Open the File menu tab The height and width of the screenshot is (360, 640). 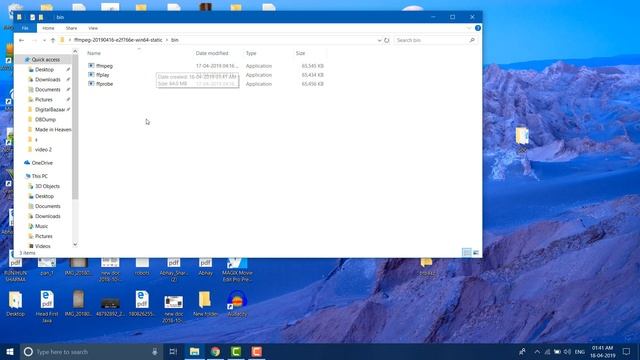click(25, 28)
